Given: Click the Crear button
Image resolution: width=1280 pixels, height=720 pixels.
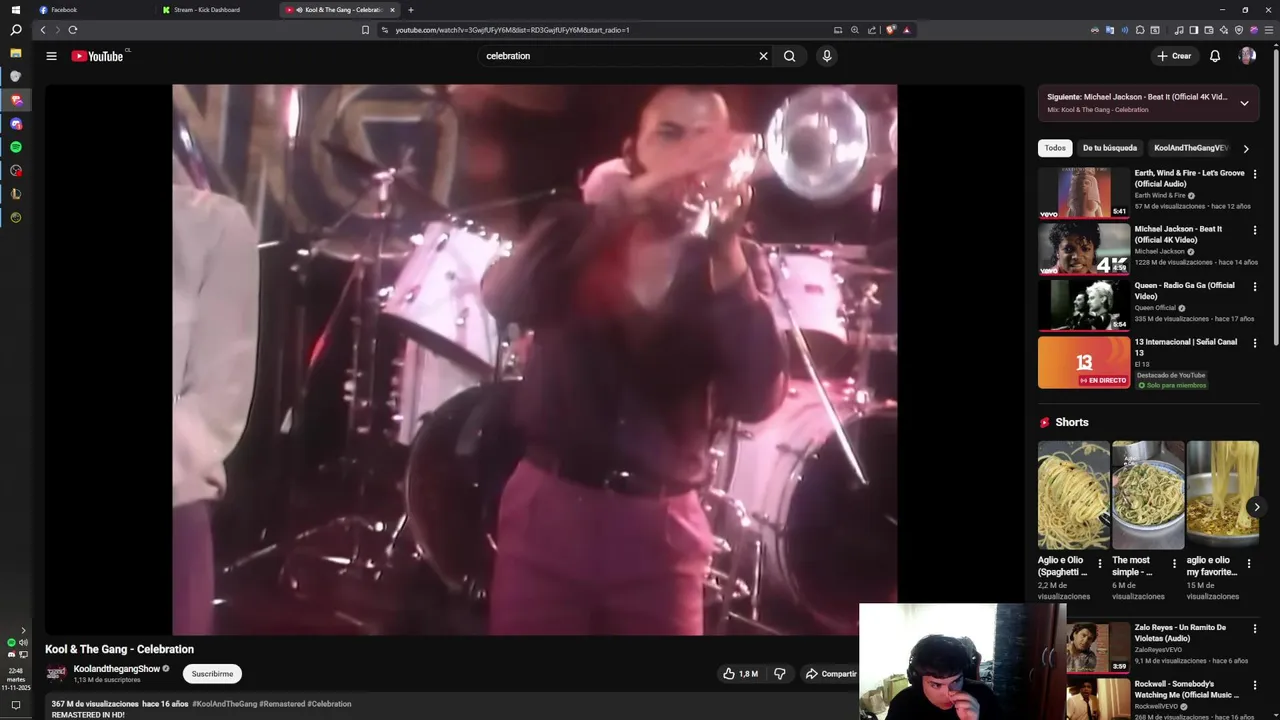Looking at the screenshot, I should coord(1174,56).
